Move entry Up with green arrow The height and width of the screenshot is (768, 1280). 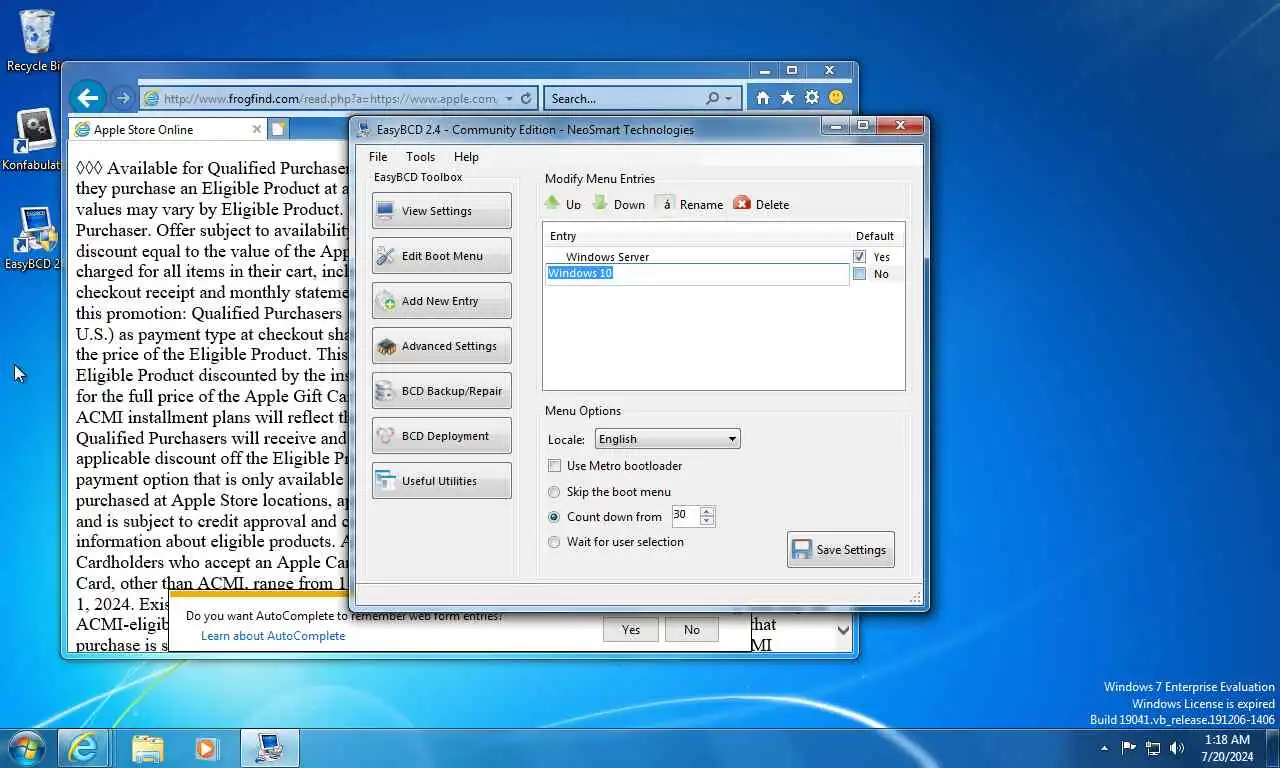point(562,203)
